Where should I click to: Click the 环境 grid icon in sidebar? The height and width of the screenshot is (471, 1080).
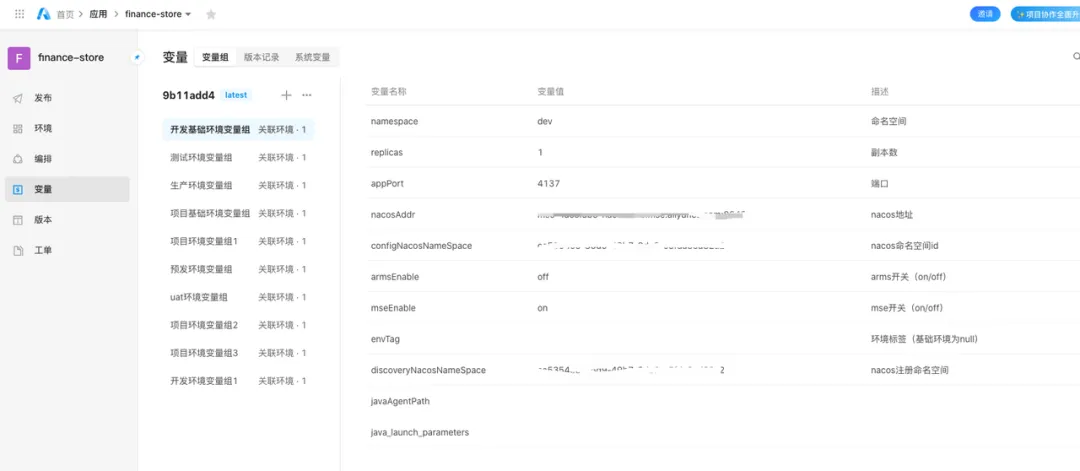[x=19, y=129]
